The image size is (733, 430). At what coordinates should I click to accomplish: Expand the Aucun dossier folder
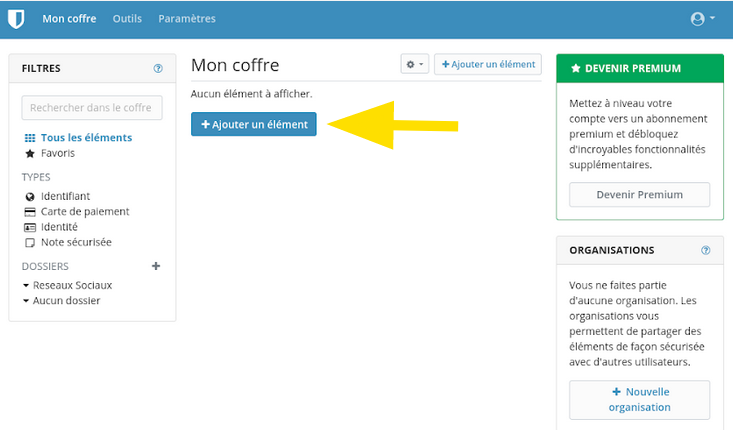click(26, 301)
